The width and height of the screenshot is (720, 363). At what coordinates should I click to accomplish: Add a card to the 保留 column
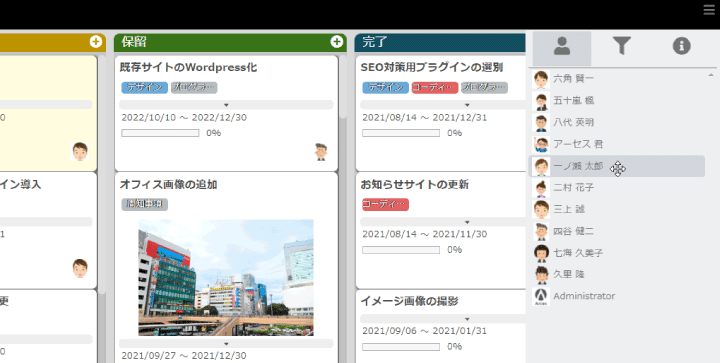337,42
